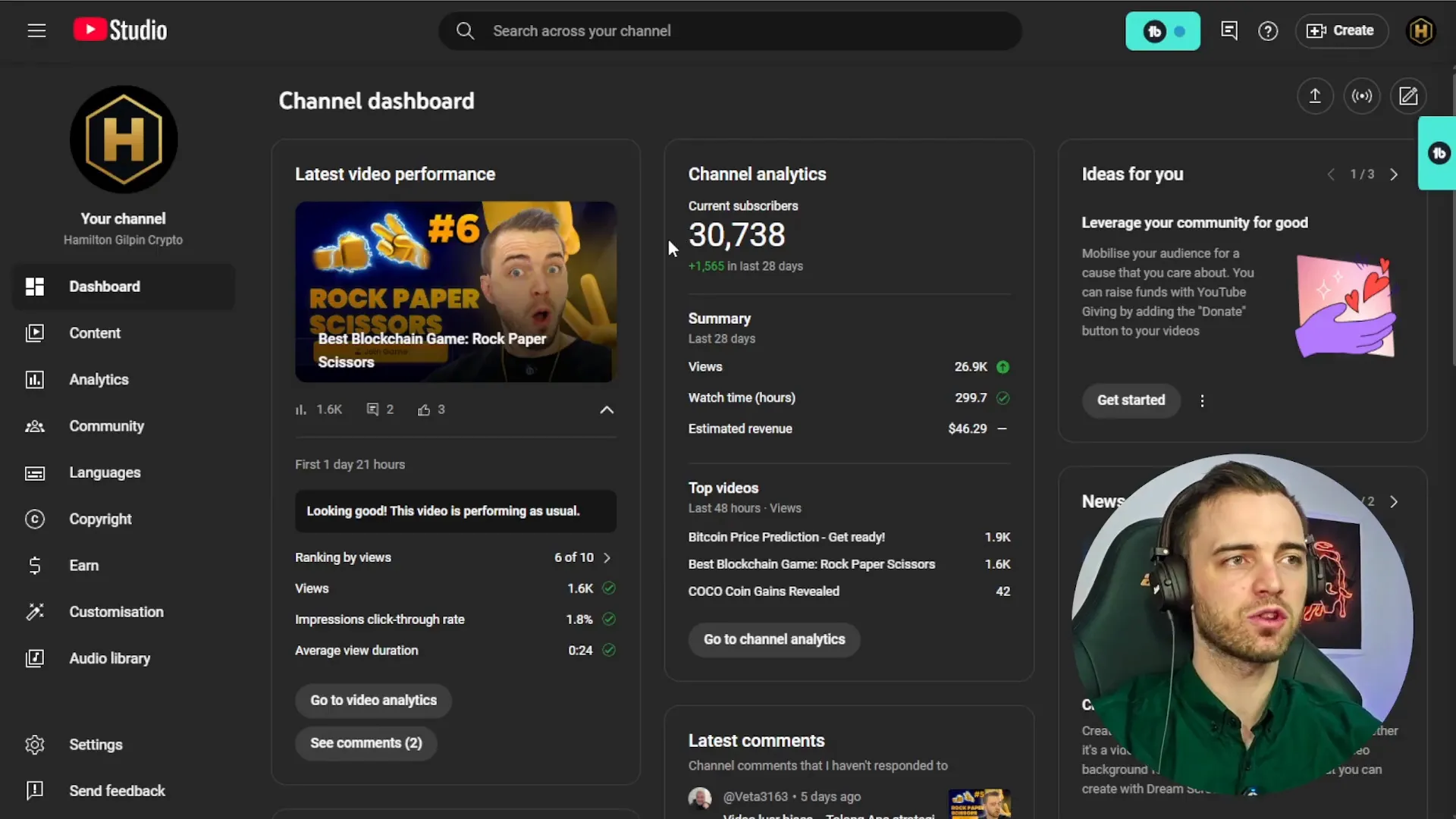
Task: Select Dashboard in the sidebar
Action: click(x=124, y=287)
